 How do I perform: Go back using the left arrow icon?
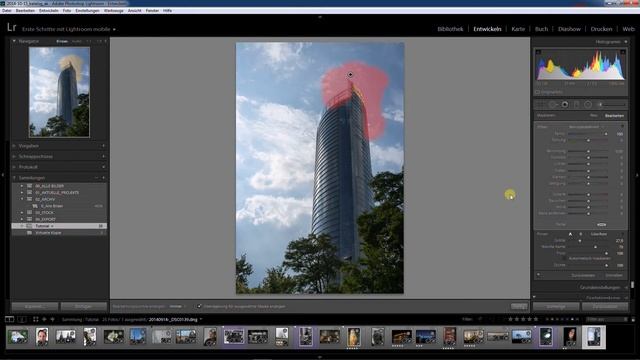pos(44,319)
